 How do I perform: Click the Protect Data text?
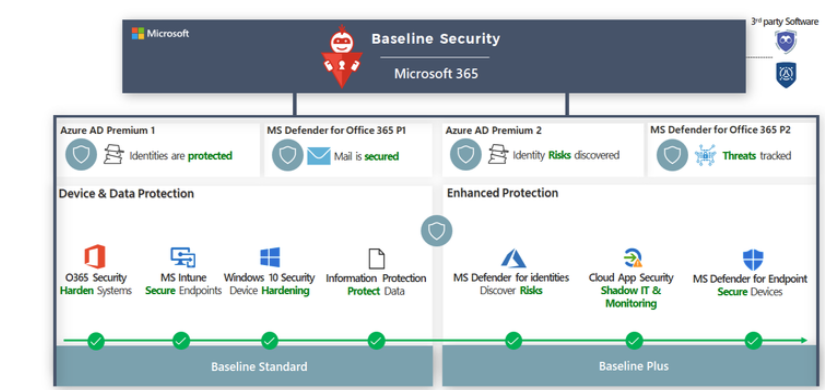pyautogui.click(x=376, y=292)
